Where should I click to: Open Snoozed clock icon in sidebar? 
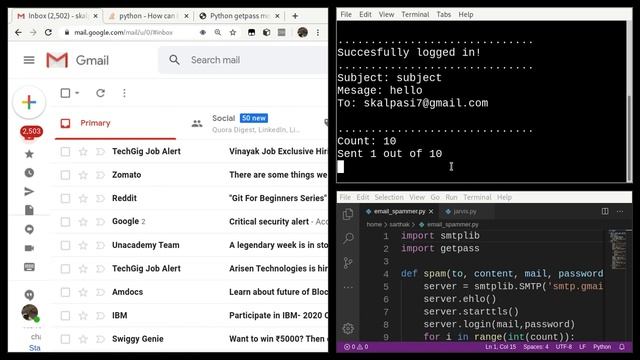point(29,173)
